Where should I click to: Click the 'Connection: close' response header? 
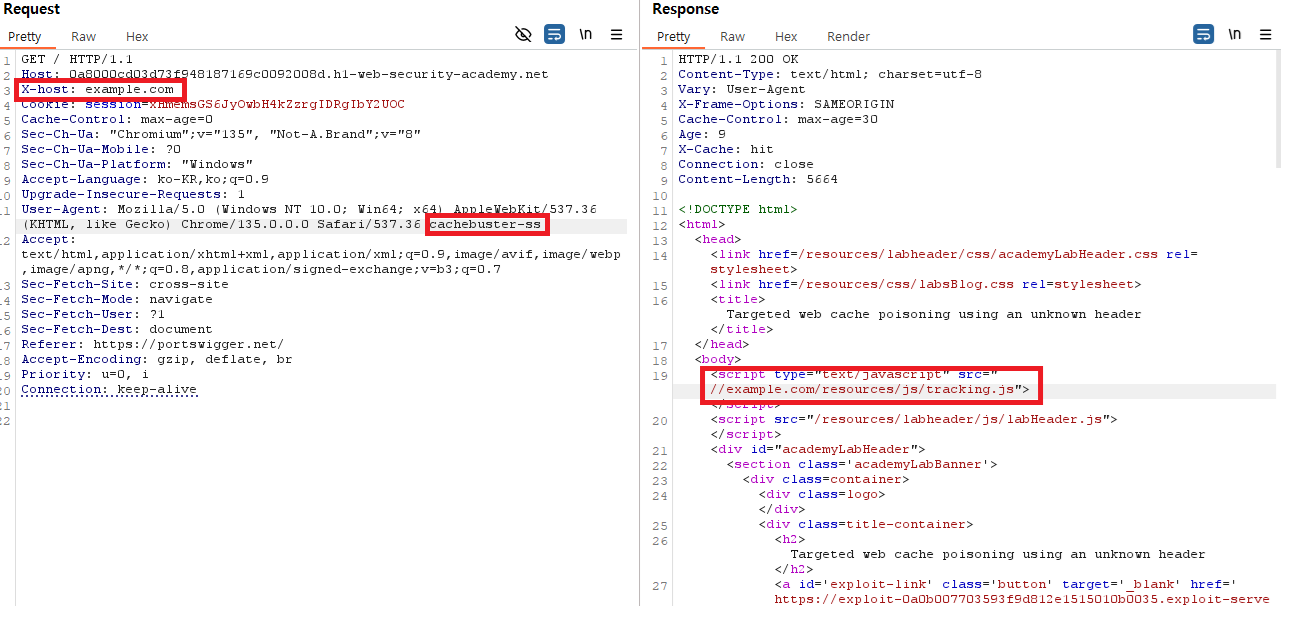(x=746, y=164)
